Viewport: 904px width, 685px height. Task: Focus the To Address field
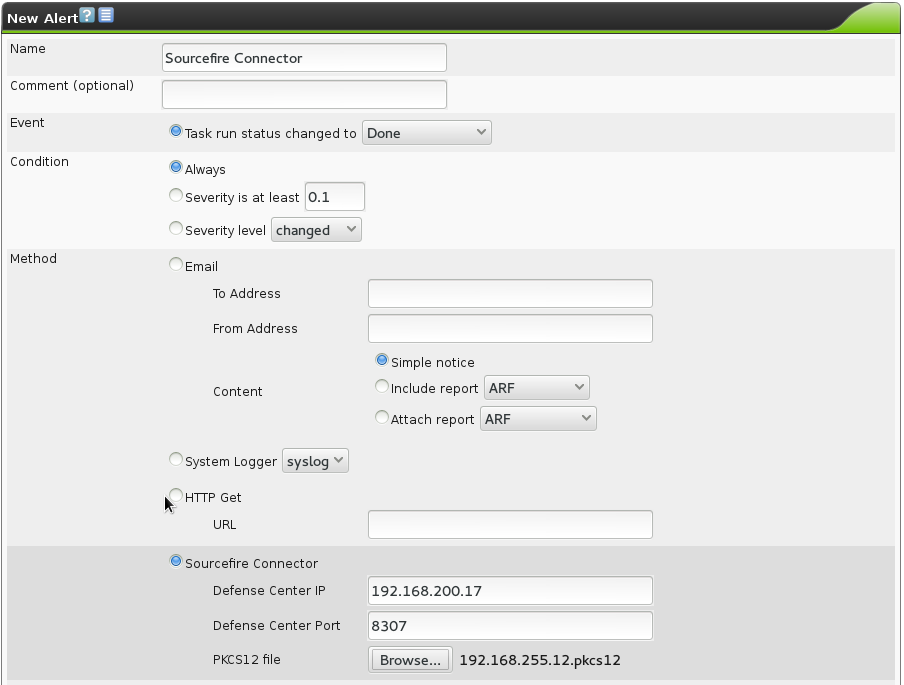[x=510, y=293]
